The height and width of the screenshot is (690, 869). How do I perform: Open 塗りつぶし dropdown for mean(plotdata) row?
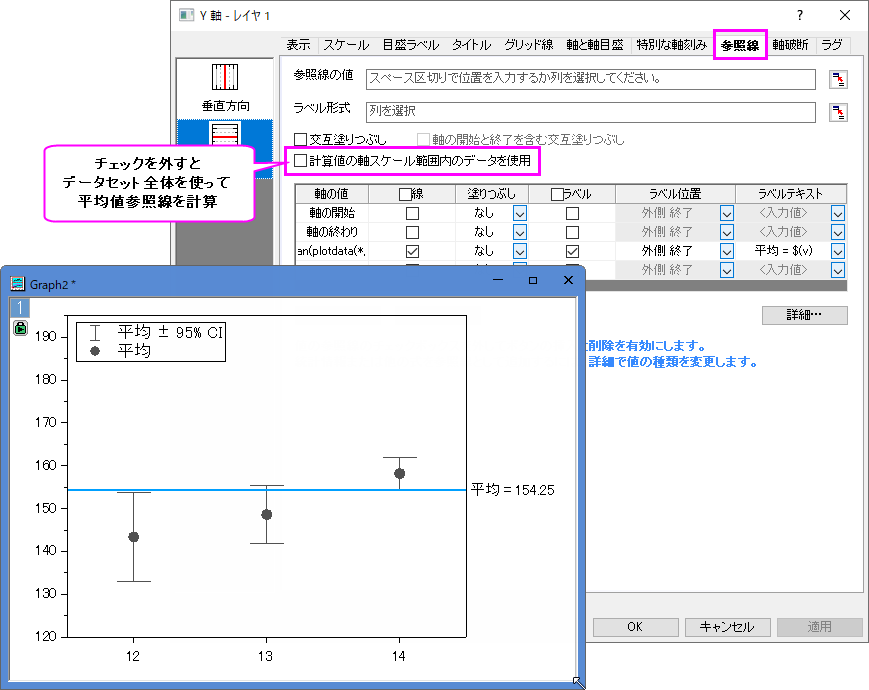point(519,251)
